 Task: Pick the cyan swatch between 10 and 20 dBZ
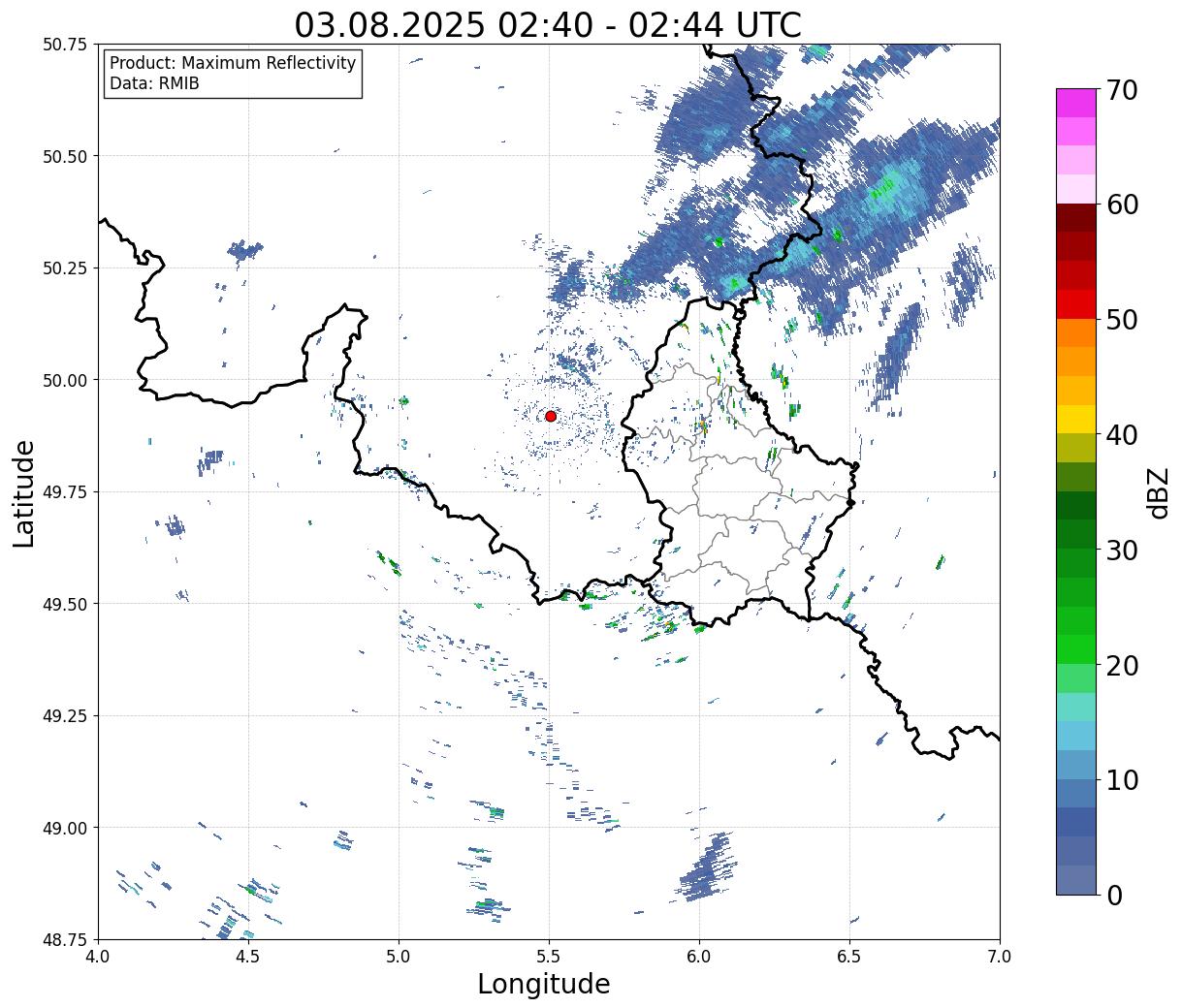coord(1076,737)
